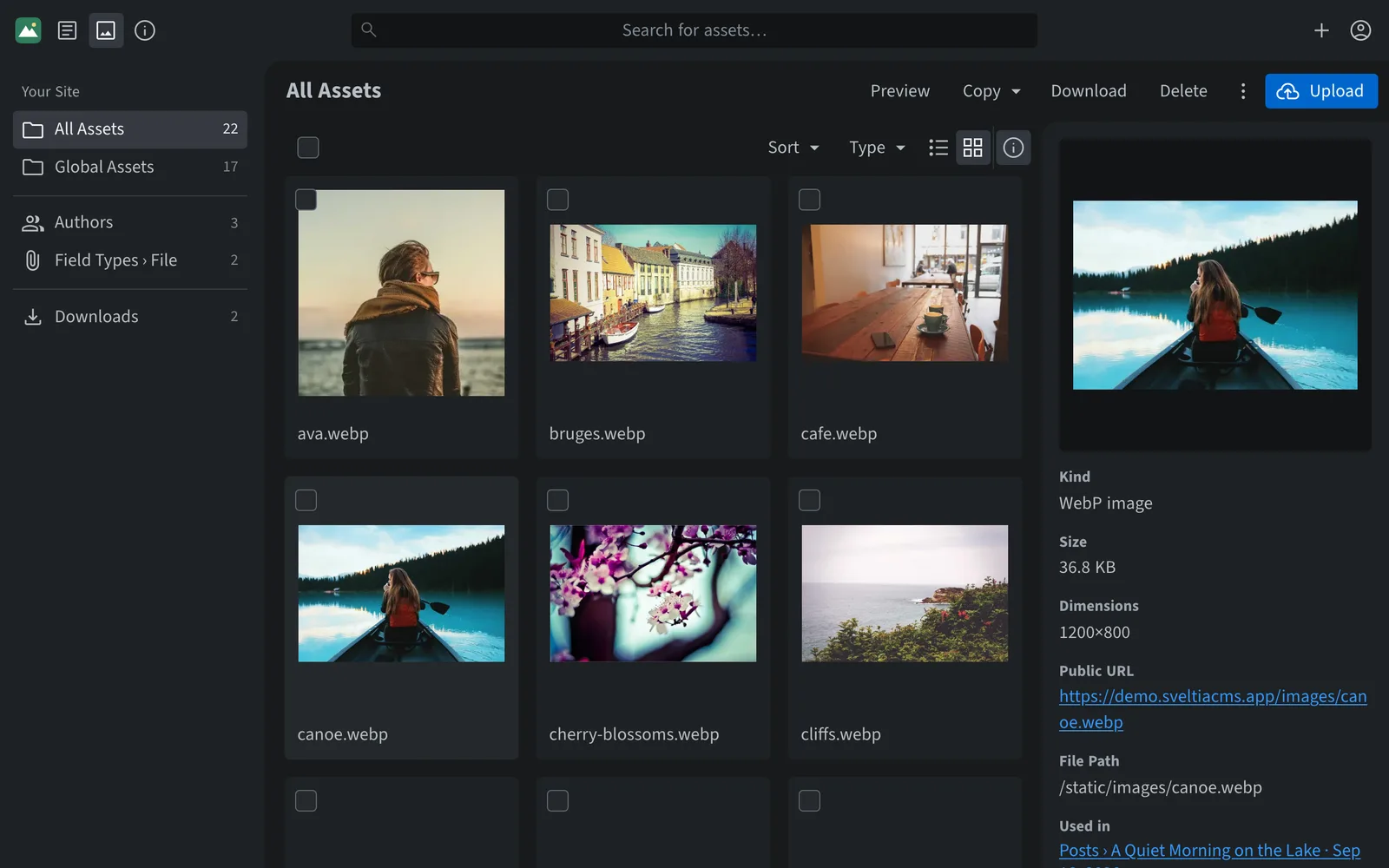
Task: Open the Type filter dropdown
Action: (877, 148)
